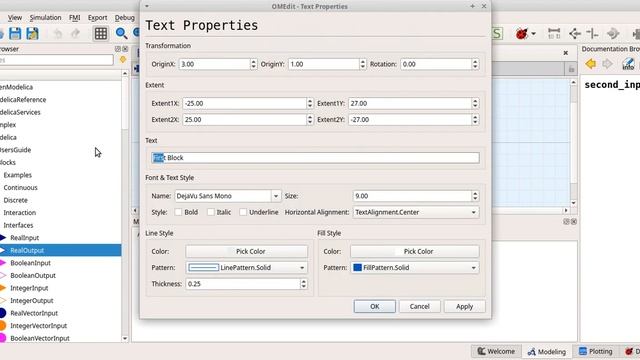Click the BooleanInput pink triangle icon

coord(3,263)
